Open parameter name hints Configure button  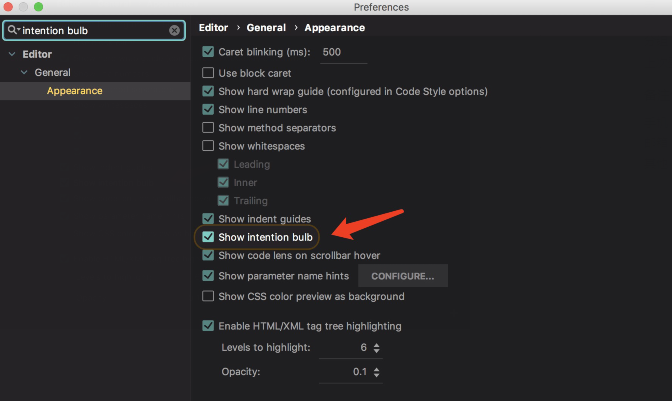point(402,276)
